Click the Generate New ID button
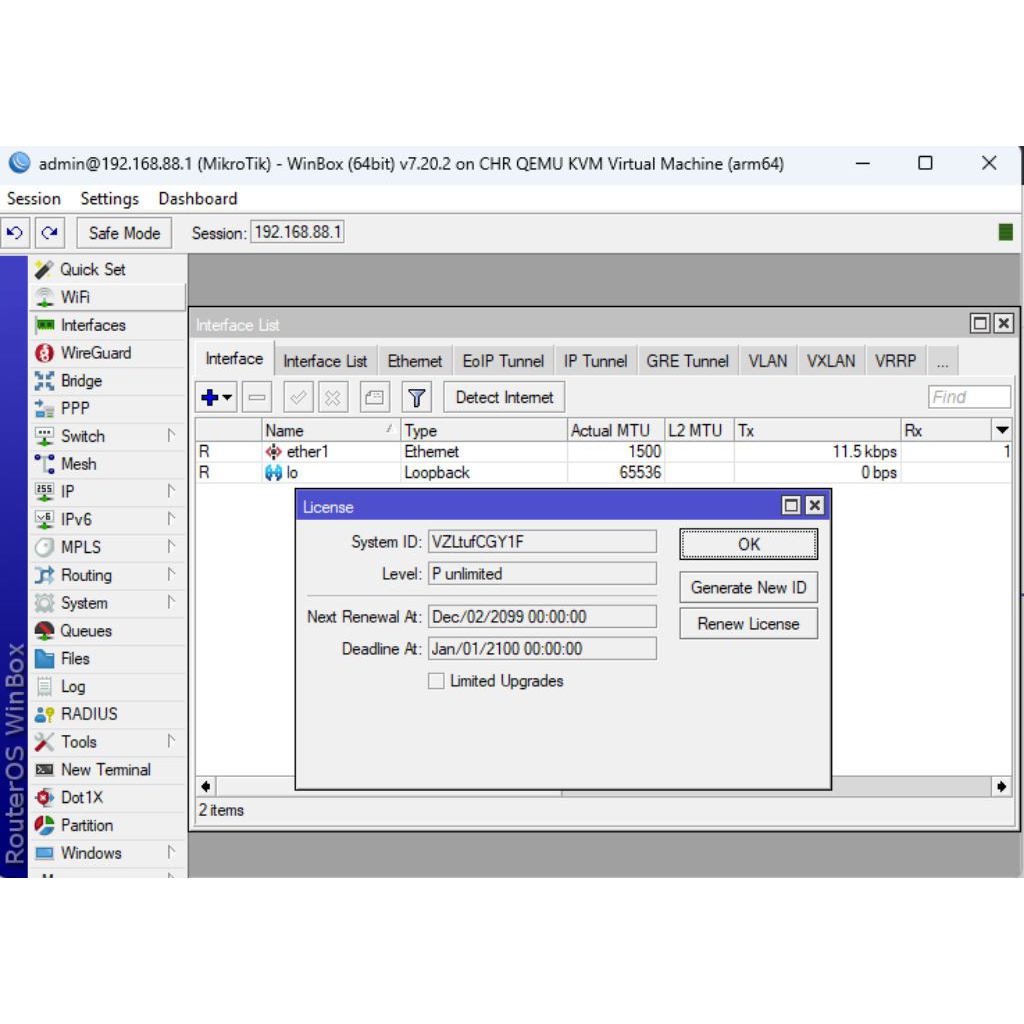 (x=748, y=587)
